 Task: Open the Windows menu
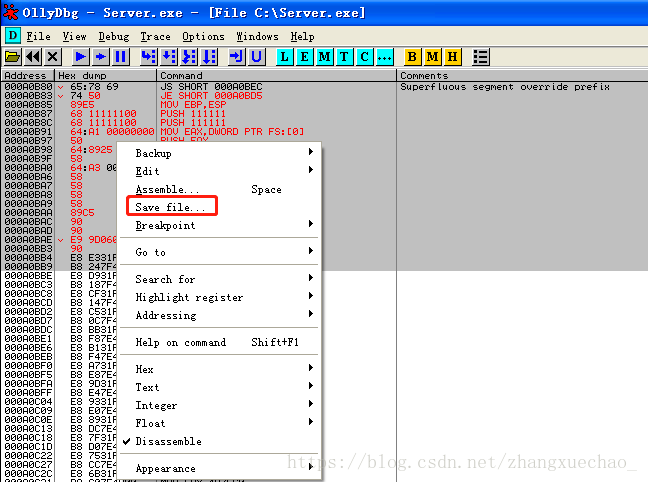pos(257,36)
